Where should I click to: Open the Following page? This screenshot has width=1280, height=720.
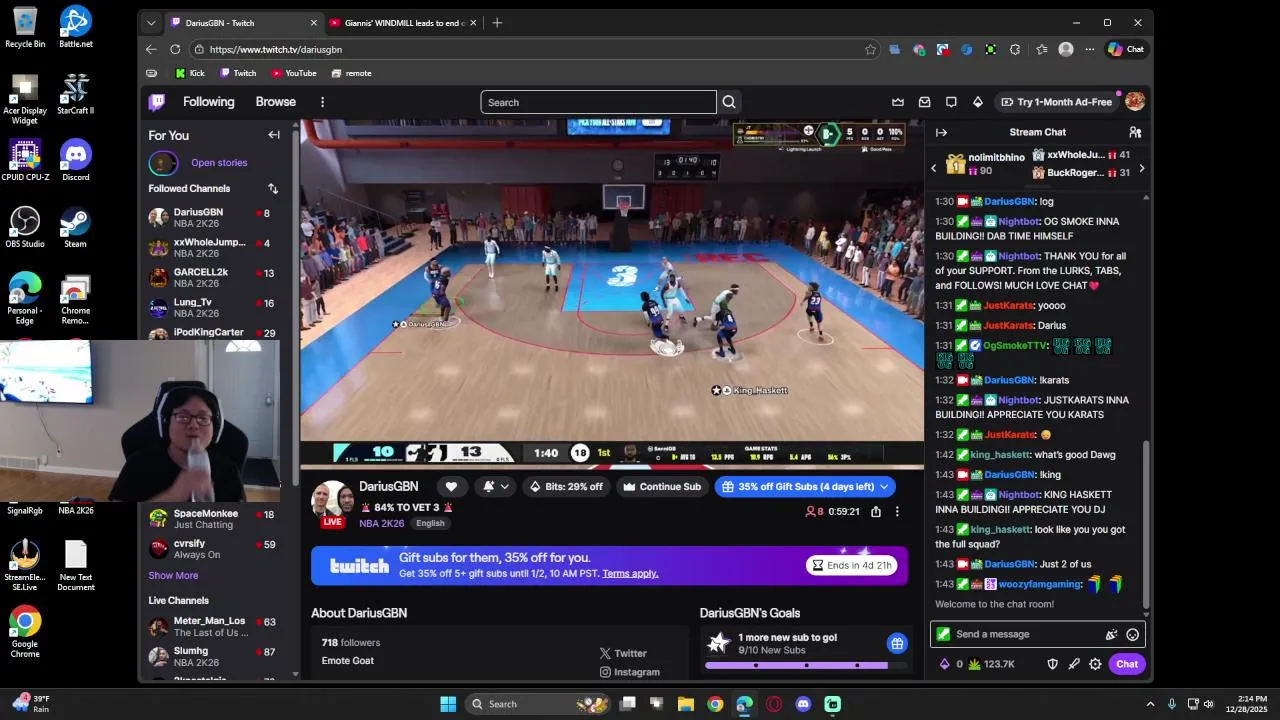(208, 102)
